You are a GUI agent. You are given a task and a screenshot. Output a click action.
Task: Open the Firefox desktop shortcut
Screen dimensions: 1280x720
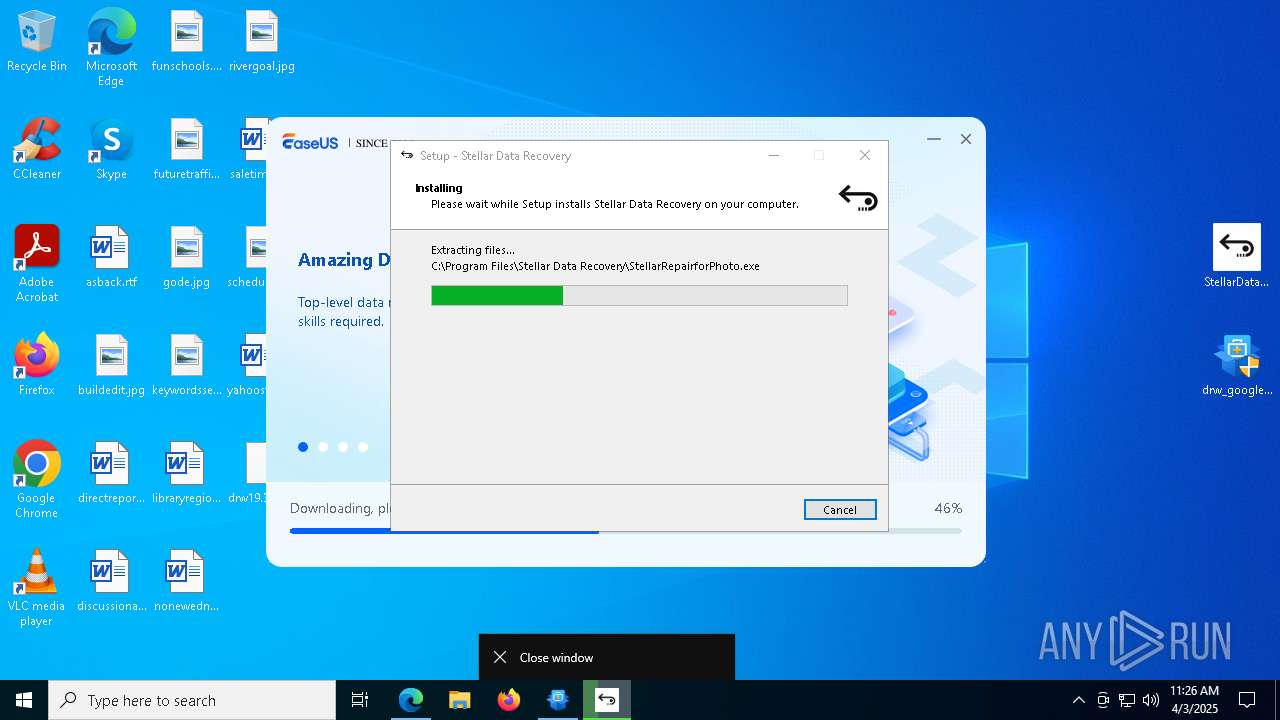(x=37, y=366)
